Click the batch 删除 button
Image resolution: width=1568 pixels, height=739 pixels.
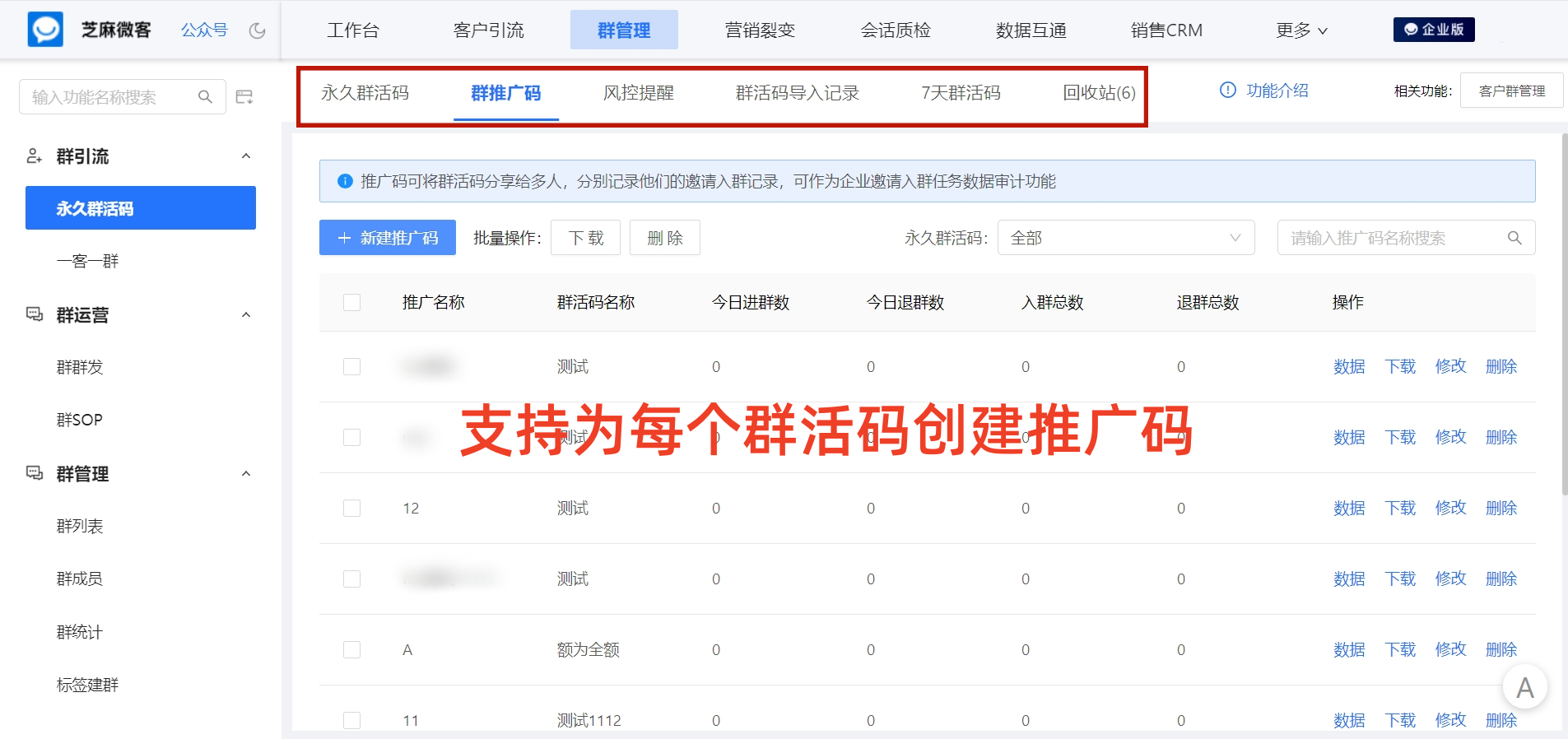tap(665, 238)
